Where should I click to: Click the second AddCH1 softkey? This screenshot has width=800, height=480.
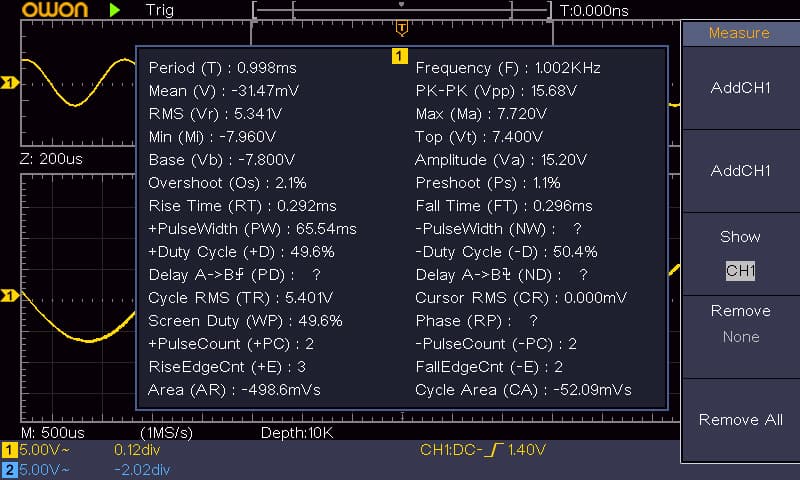click(741, 170)
